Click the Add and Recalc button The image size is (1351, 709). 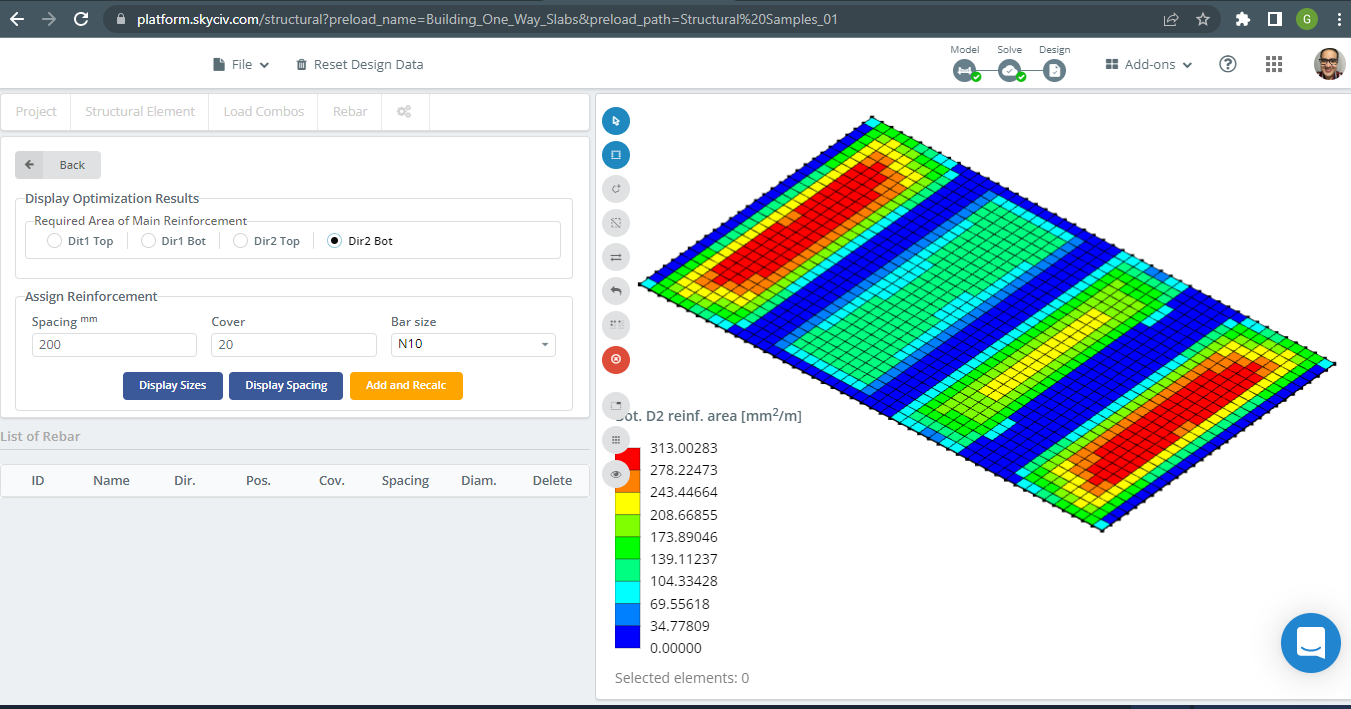[x=406, y=385]
